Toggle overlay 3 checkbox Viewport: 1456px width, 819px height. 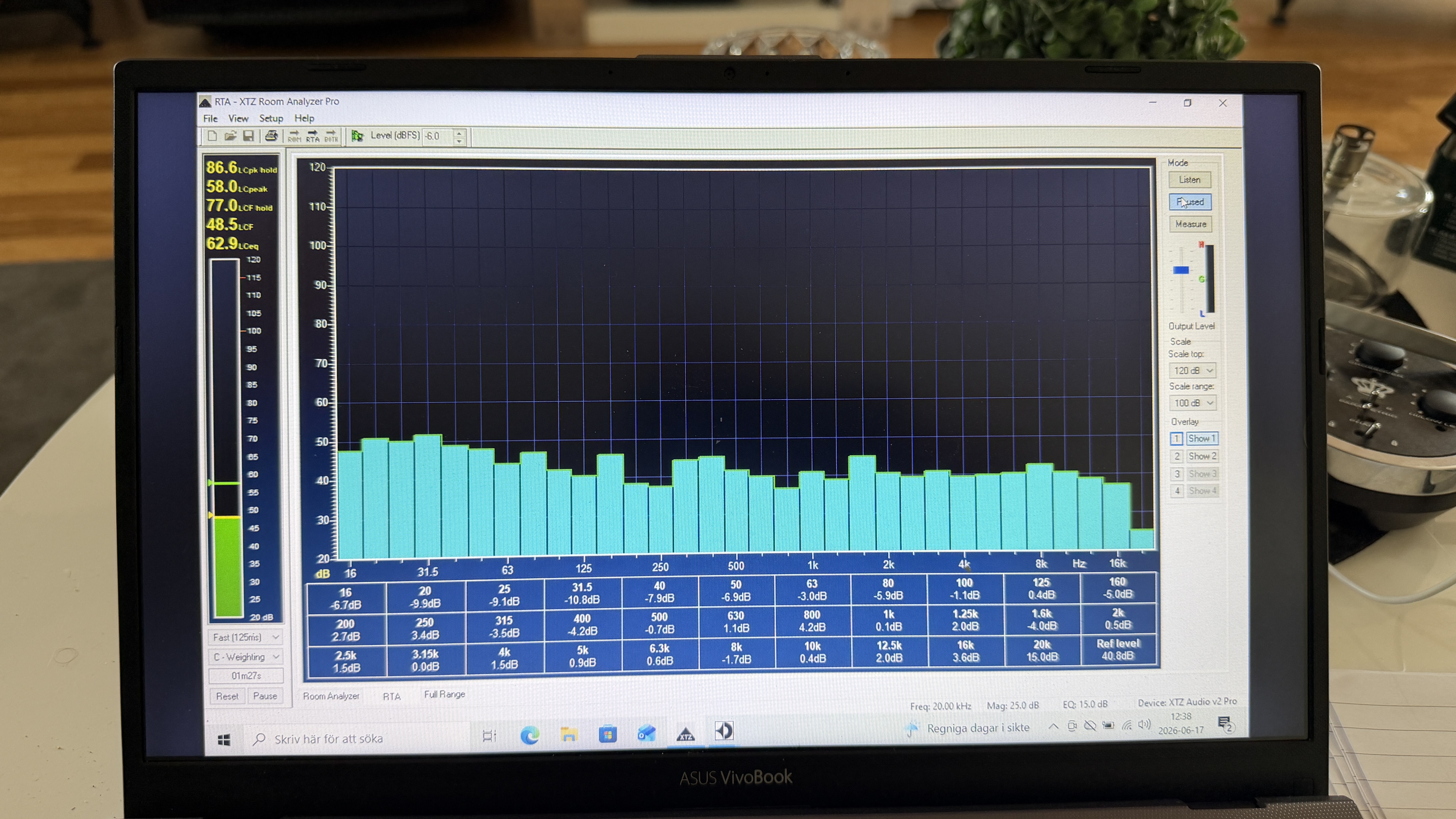click(x=1177, y=474)
